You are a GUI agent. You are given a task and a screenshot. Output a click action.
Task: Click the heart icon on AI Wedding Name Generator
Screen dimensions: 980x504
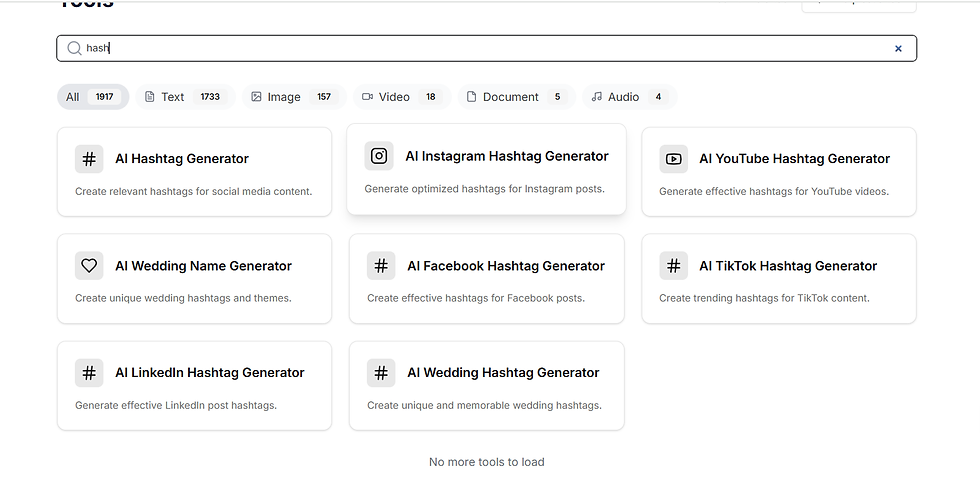pos(89,266)
